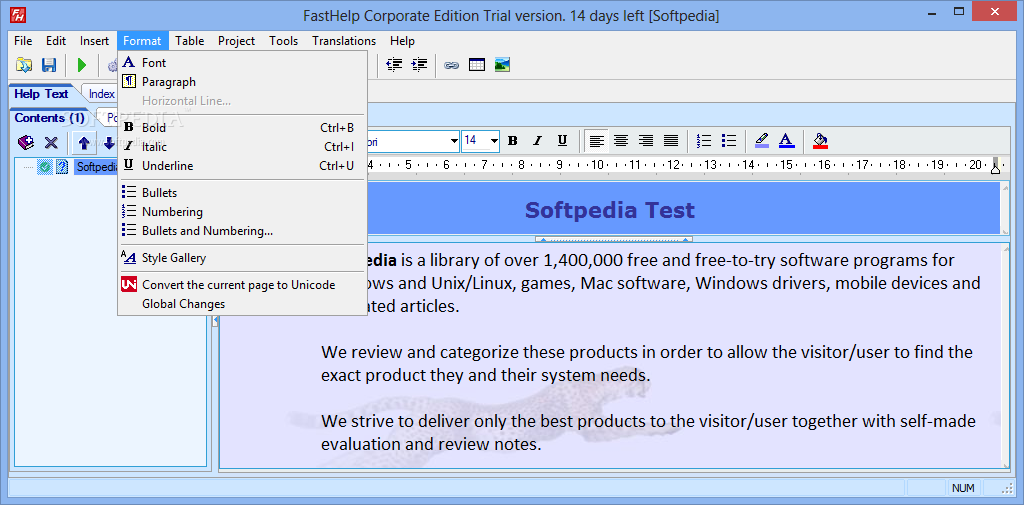Viewport: 1024px width, 505px height.
Task: Click the question mark topic page icon
Action: pyautogui.click(x=62, y=167)
